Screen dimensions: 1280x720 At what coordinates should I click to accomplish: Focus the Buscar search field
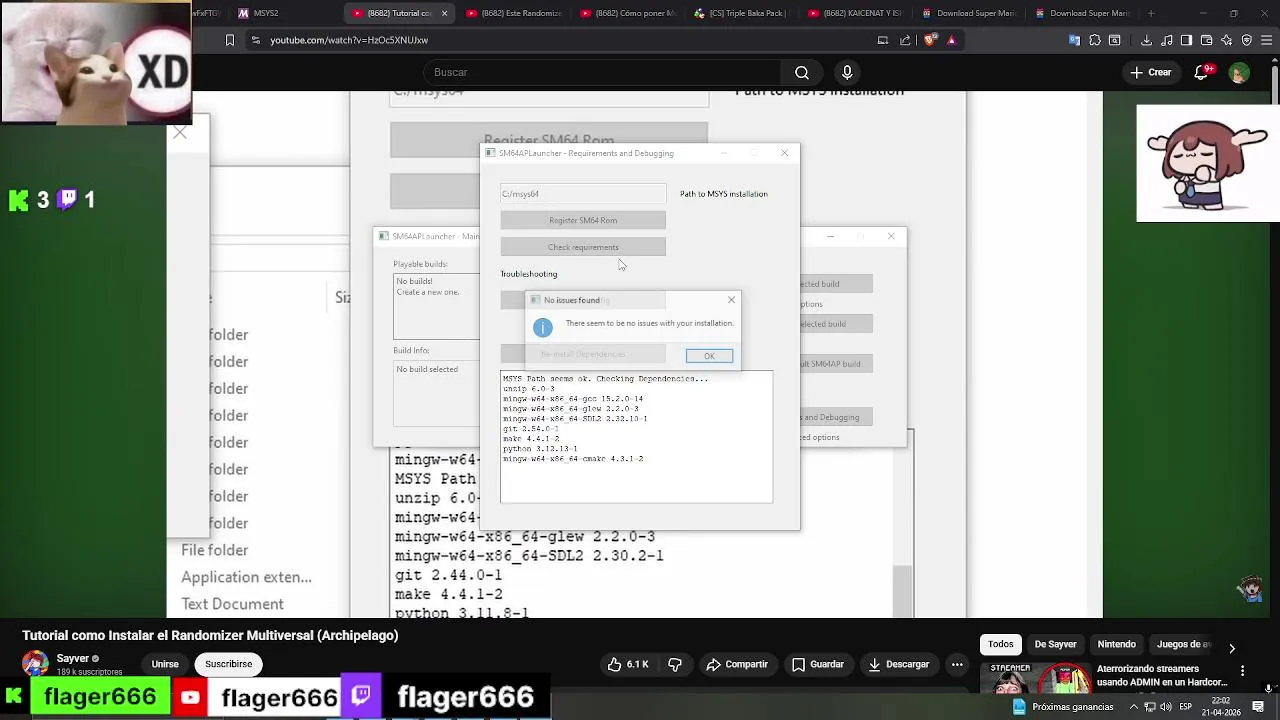[x=600, y=72]
